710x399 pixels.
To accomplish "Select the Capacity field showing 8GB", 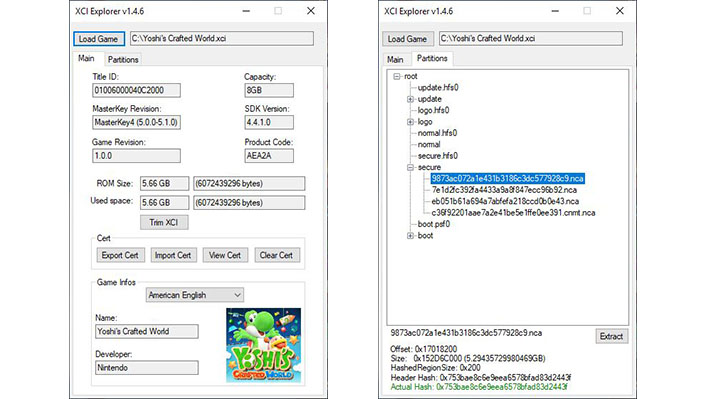I will (x=269, y=90).
